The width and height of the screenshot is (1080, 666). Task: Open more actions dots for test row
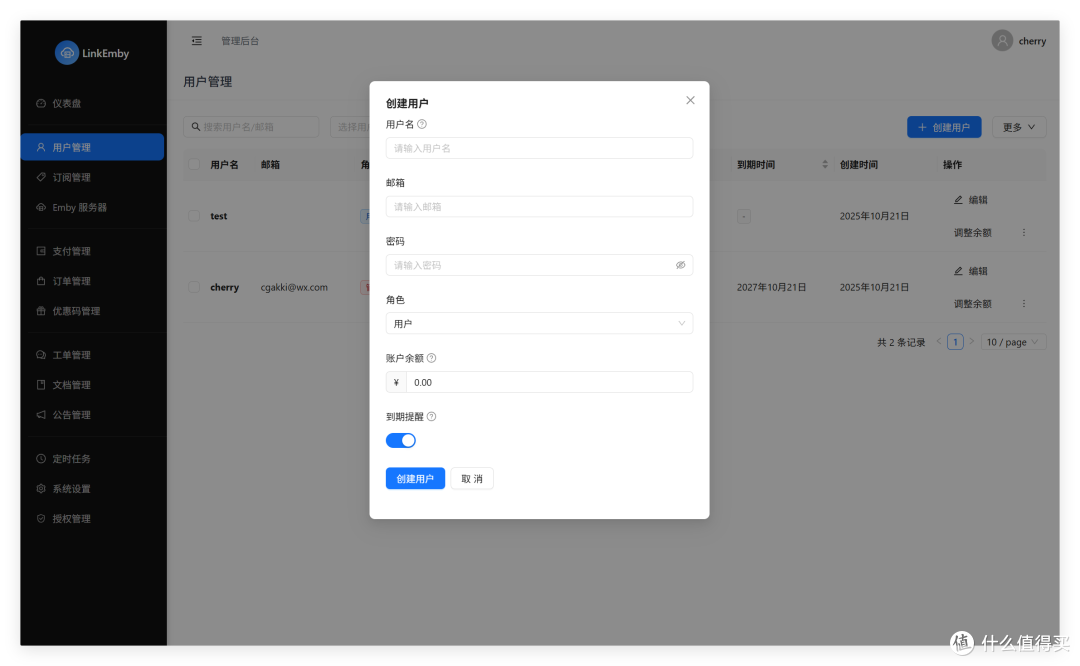tap(1024, 233)
